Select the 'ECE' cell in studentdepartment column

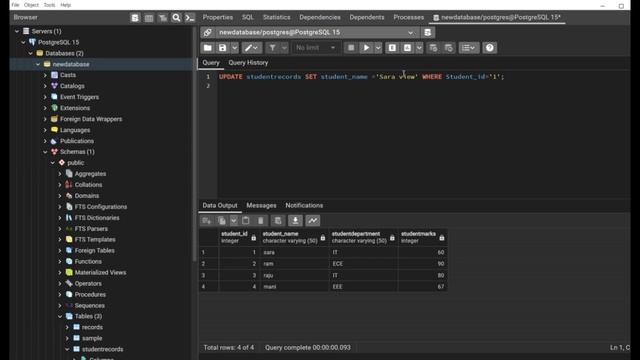point(363,264)
